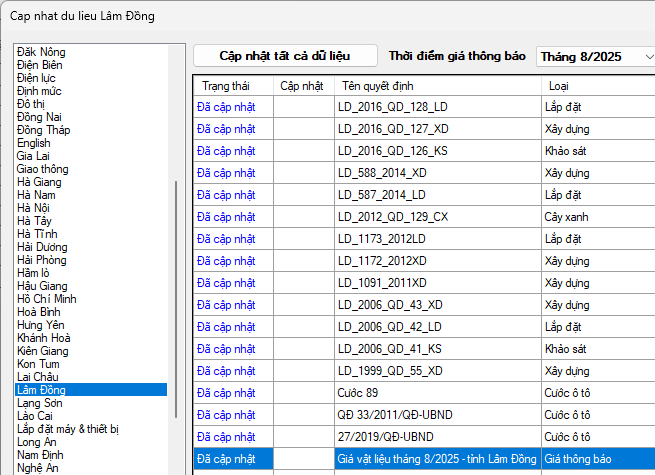Image resolution: width=655 pixels, height=475 pixels.
Task: Click the 'Loại' column header
Action: (x=559, y=85)
